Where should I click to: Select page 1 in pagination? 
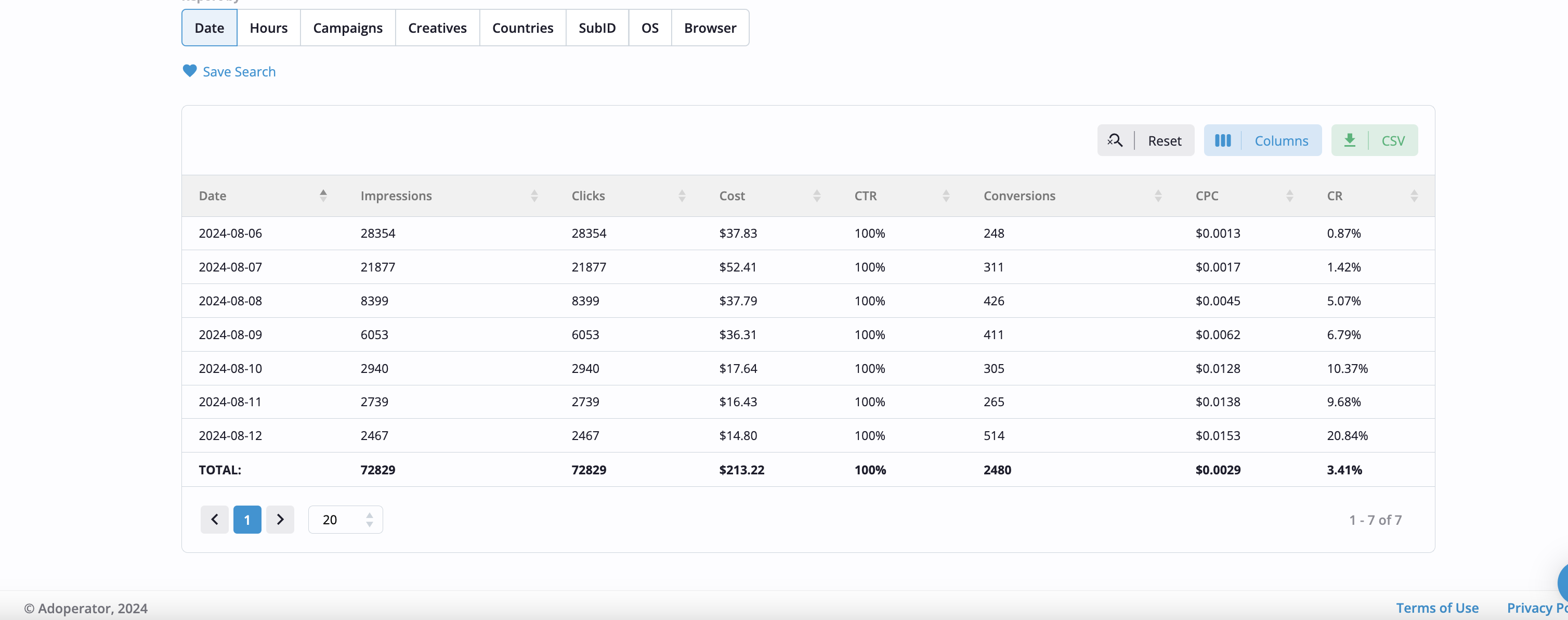click(x=247, y=520)
